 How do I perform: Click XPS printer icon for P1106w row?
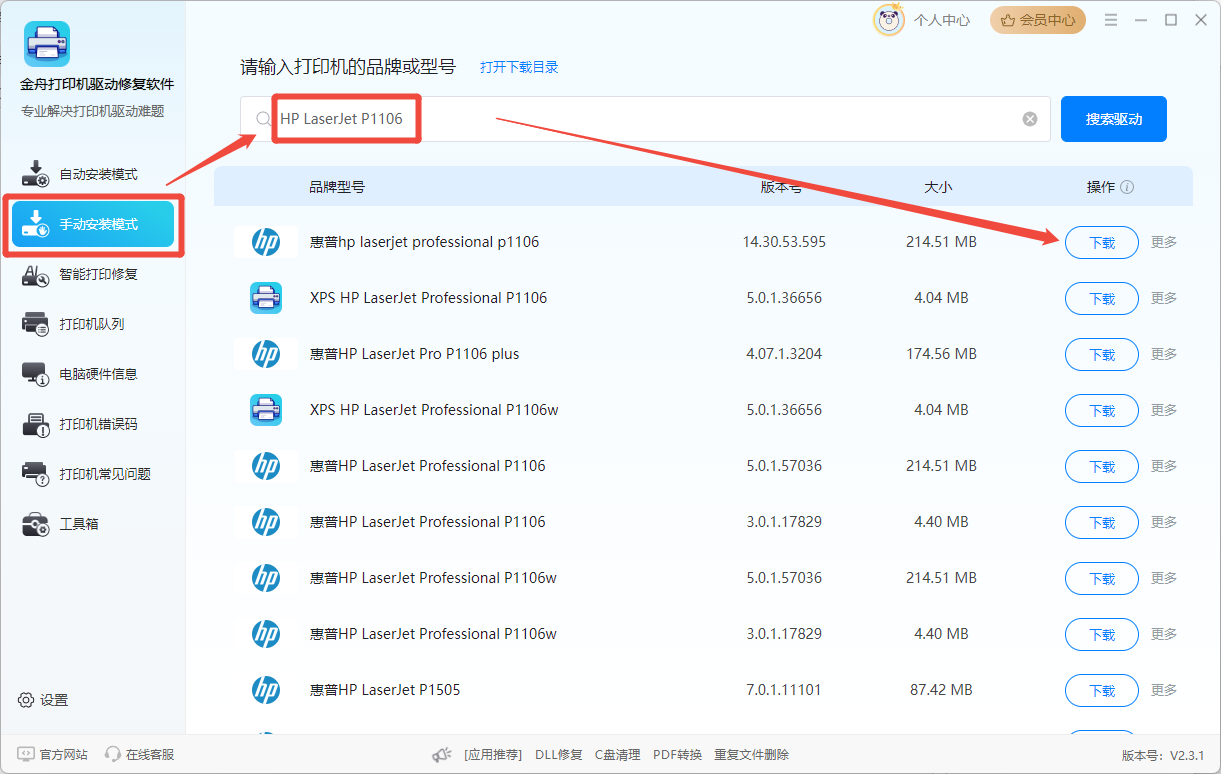click(265, 409)
